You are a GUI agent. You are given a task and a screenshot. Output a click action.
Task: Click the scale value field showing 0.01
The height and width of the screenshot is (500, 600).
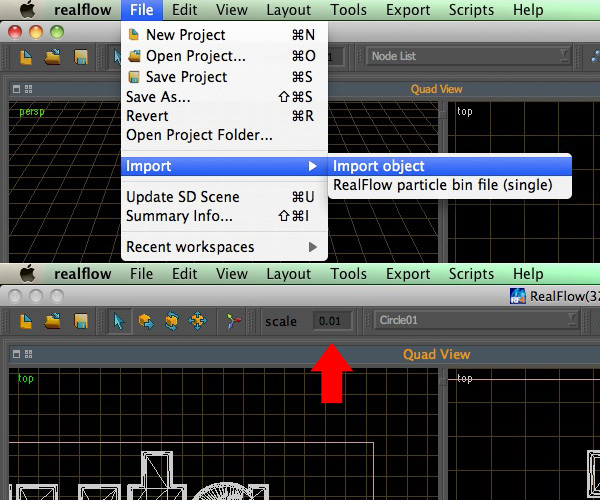pyautogui.click(x=332, y=321)
